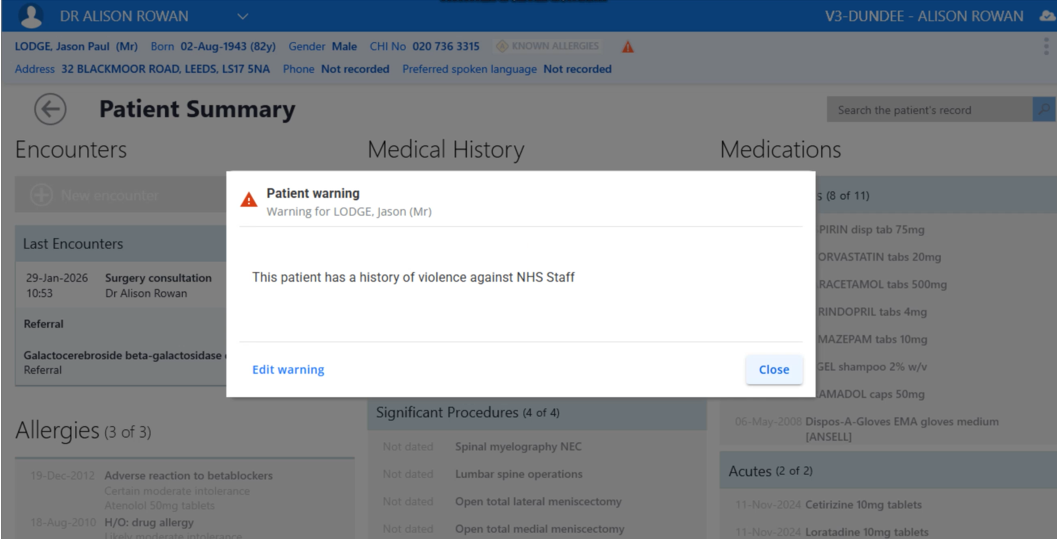
Task: Select the Last Encounters header
Action: click(121, 244)
